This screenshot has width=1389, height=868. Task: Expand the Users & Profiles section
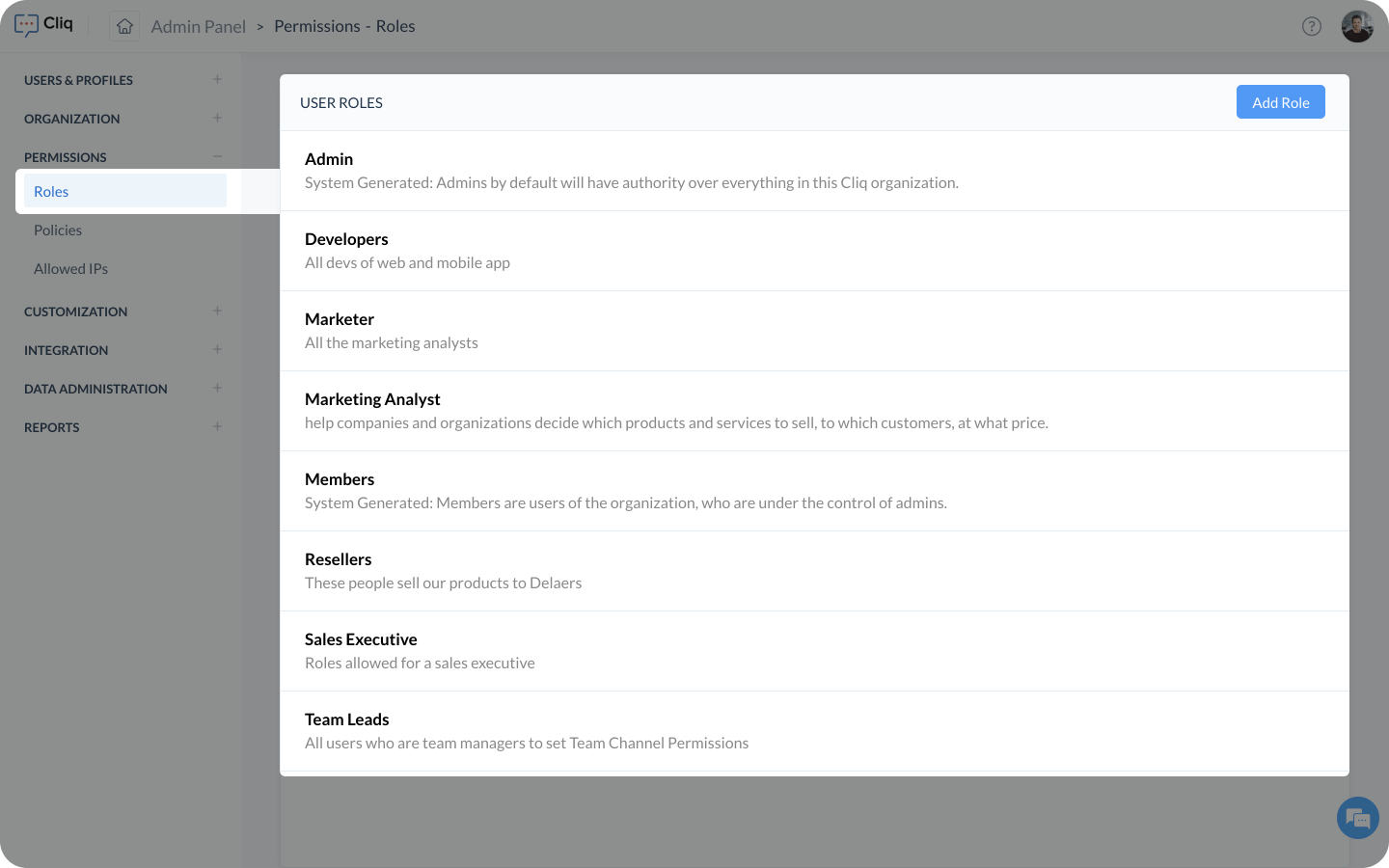(217, 80)
